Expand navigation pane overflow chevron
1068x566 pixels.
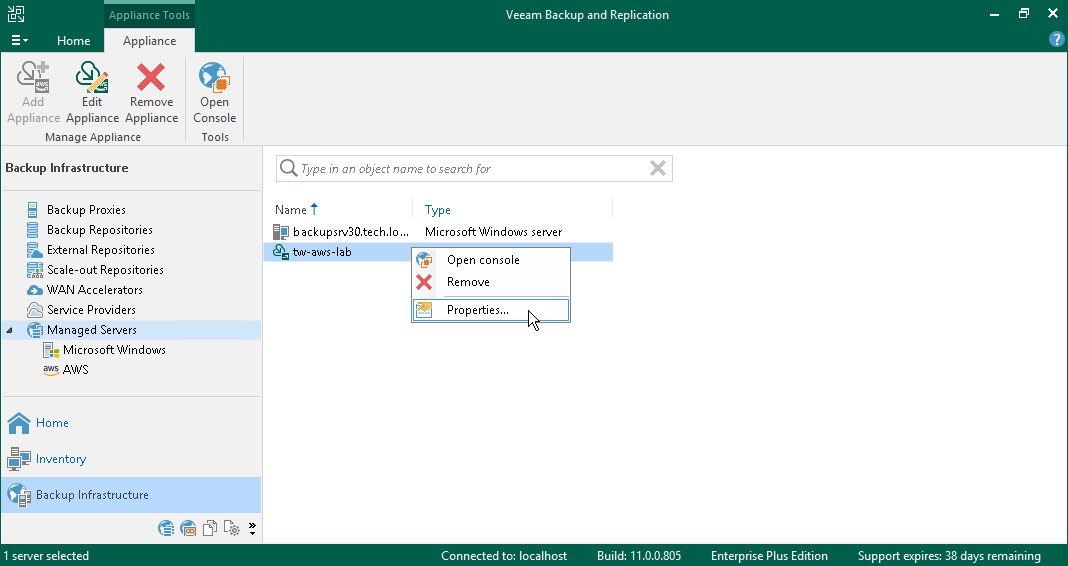pyautogui.click(x=252, y=528)
